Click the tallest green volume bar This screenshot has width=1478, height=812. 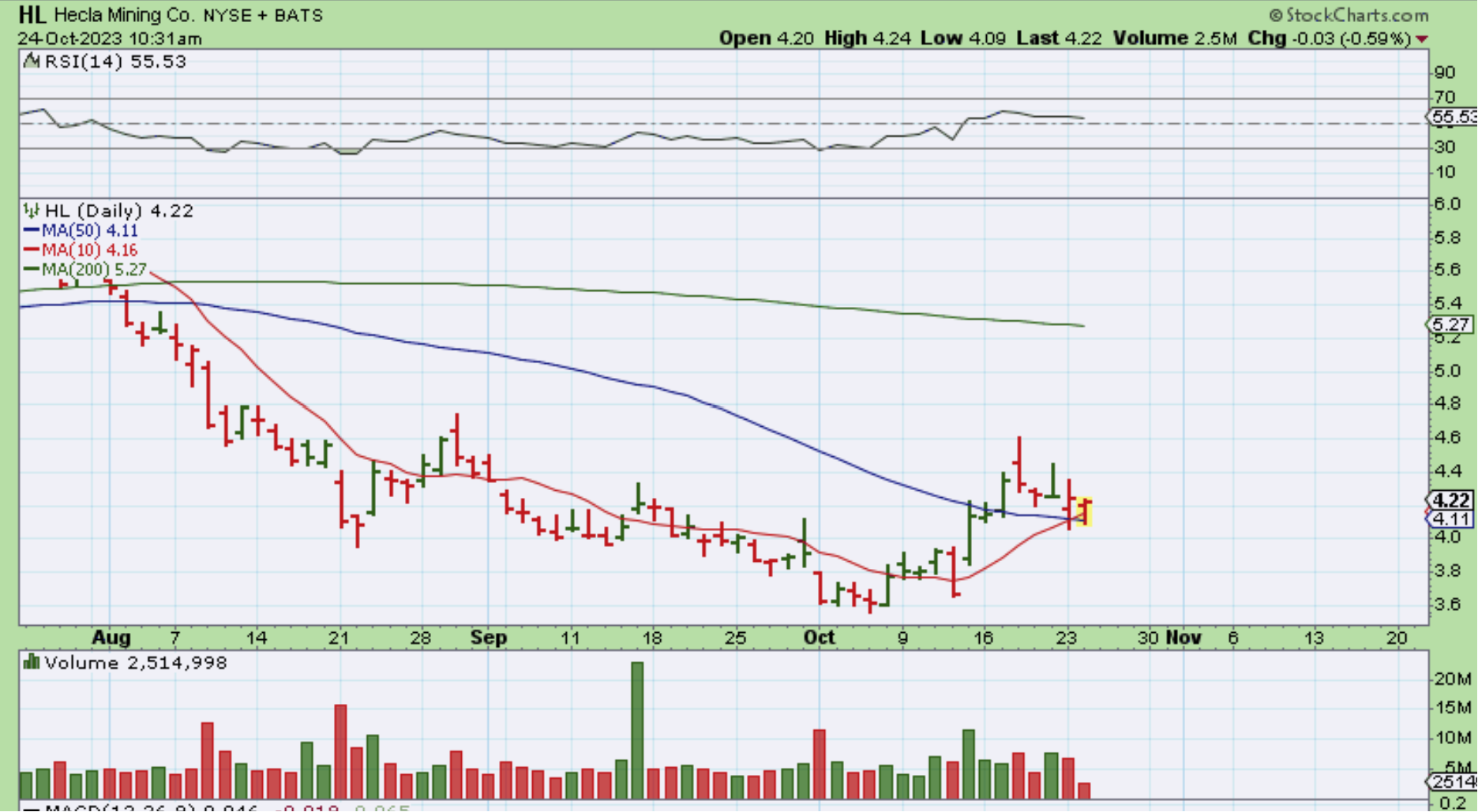(637, 731)
